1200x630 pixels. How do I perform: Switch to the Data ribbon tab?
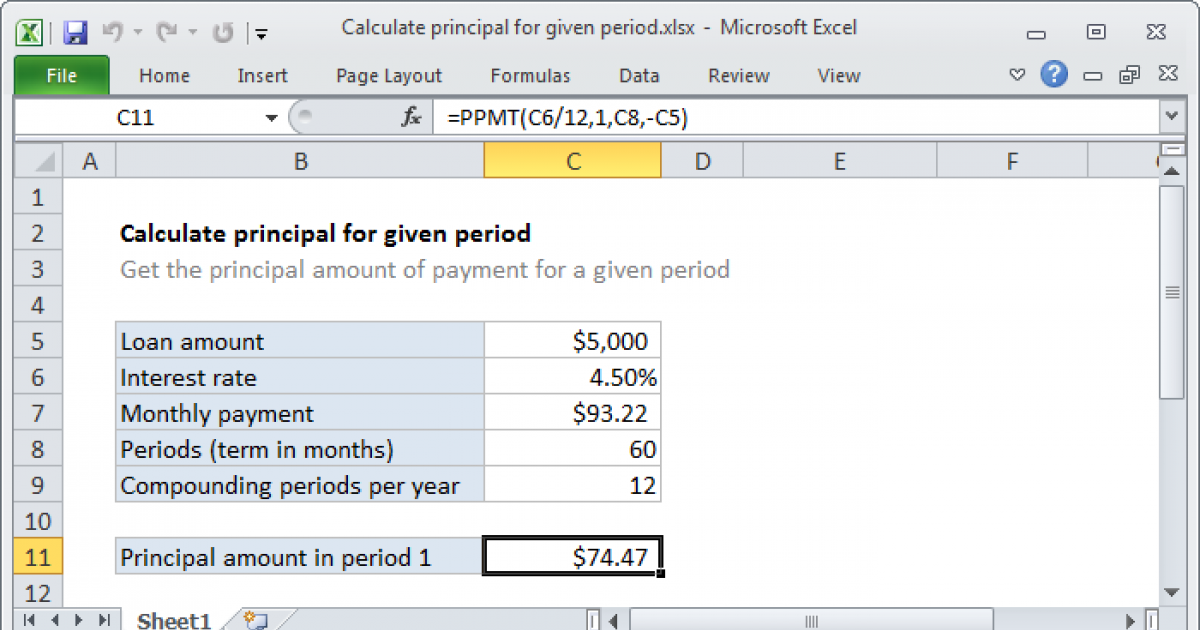point(639,76)
